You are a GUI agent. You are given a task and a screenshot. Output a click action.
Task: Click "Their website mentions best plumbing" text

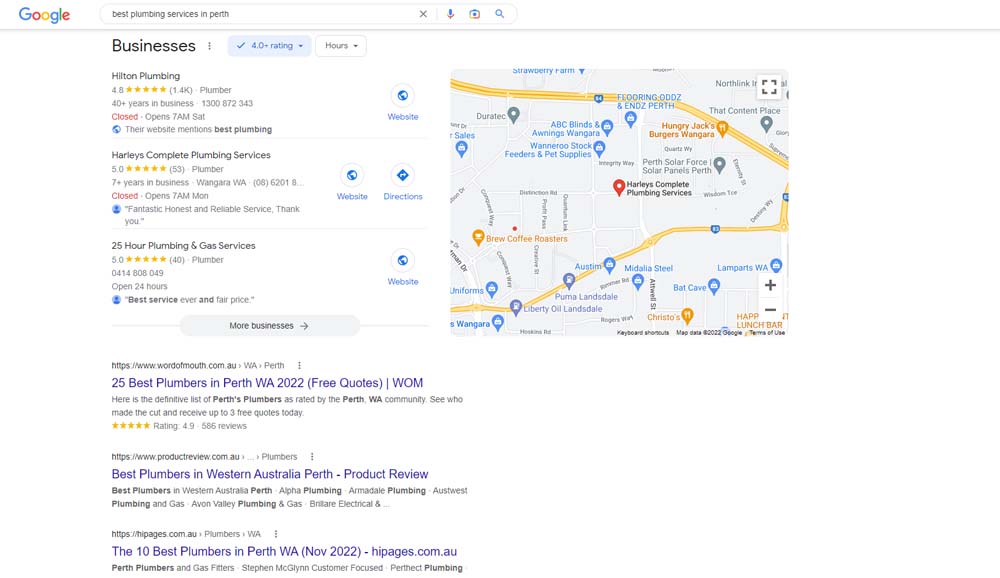[198, 130]
